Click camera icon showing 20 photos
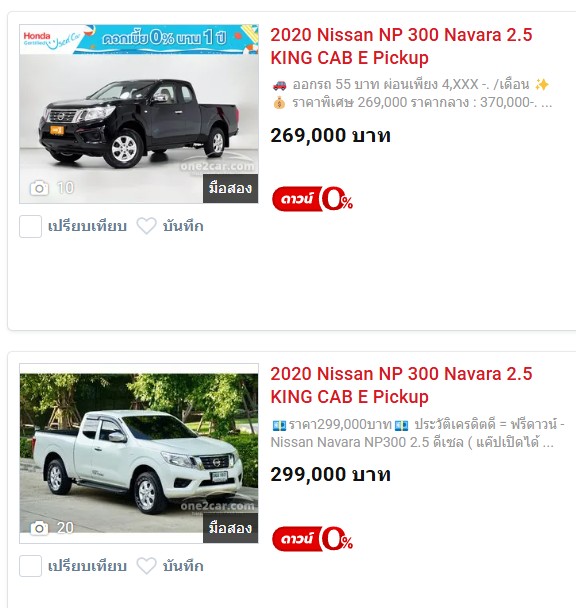Image resolution: width=576 pixels, height=608 pixels. point(39,528)
